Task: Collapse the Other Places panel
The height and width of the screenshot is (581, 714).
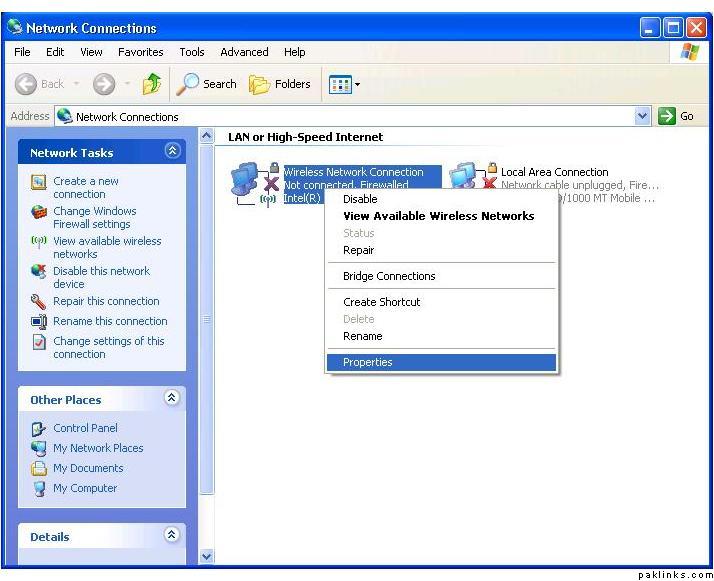Action: coord(172,398)
